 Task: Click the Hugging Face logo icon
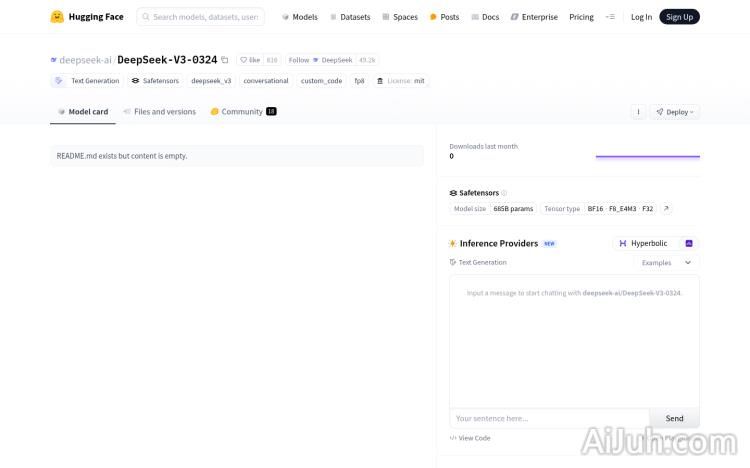[57, 17]
